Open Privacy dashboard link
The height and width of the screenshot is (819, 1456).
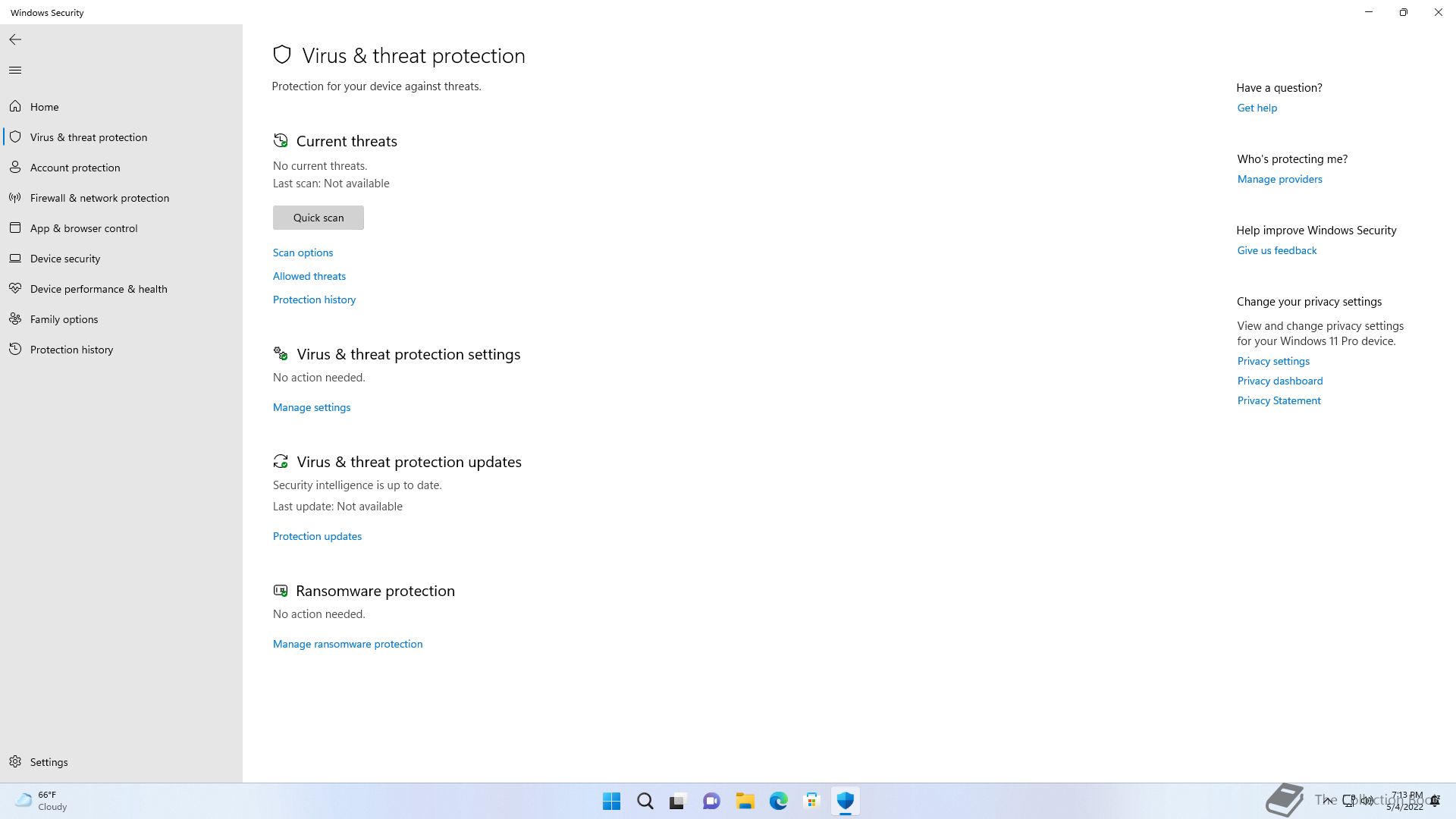pos(1280,381)
